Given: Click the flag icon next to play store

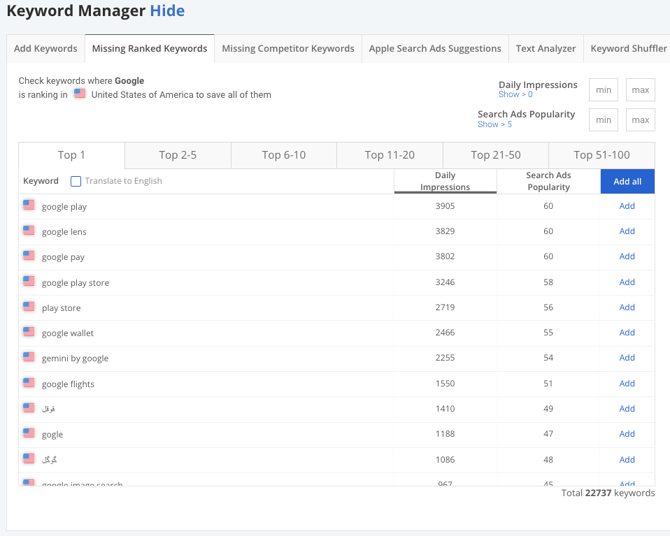Looking at the screenshot, I should tap(29, 307).
